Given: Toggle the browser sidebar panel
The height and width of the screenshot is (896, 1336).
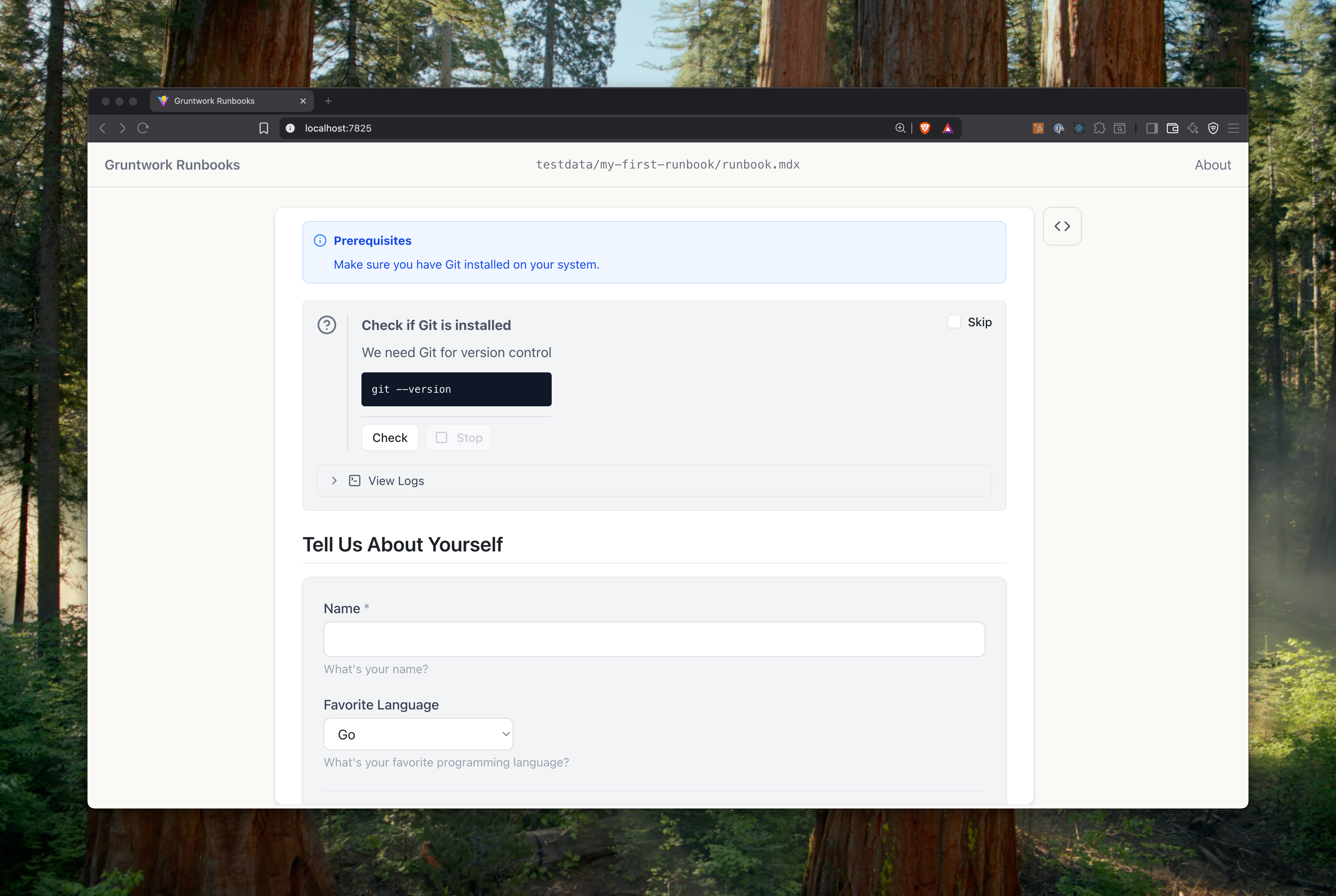Looking at the screenshot, I should (x=1152, y=128).
